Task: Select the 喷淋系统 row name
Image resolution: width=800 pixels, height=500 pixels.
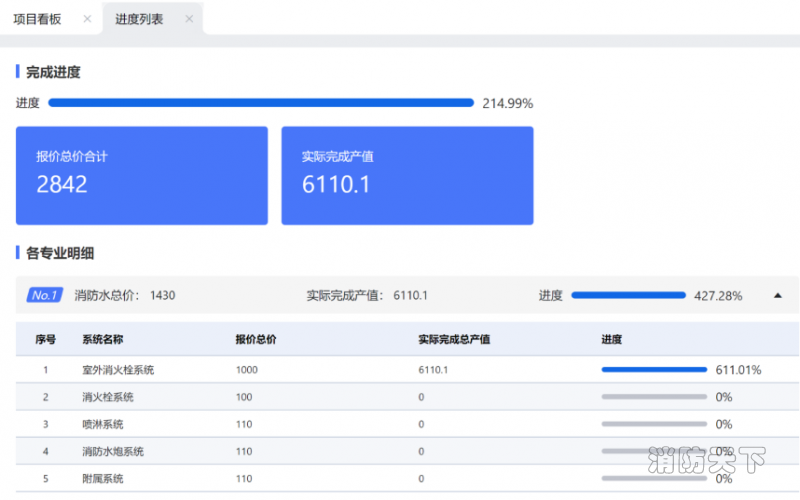Action: (x=103, y=424)
